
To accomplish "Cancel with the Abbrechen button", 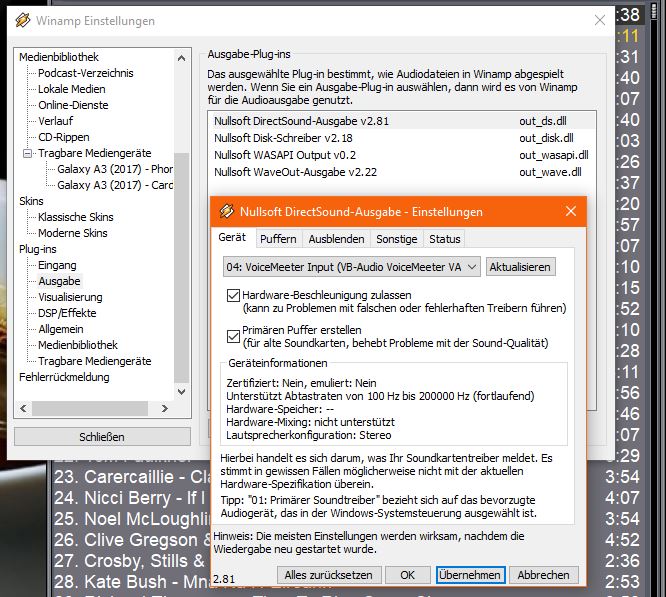I will point(543,575).
